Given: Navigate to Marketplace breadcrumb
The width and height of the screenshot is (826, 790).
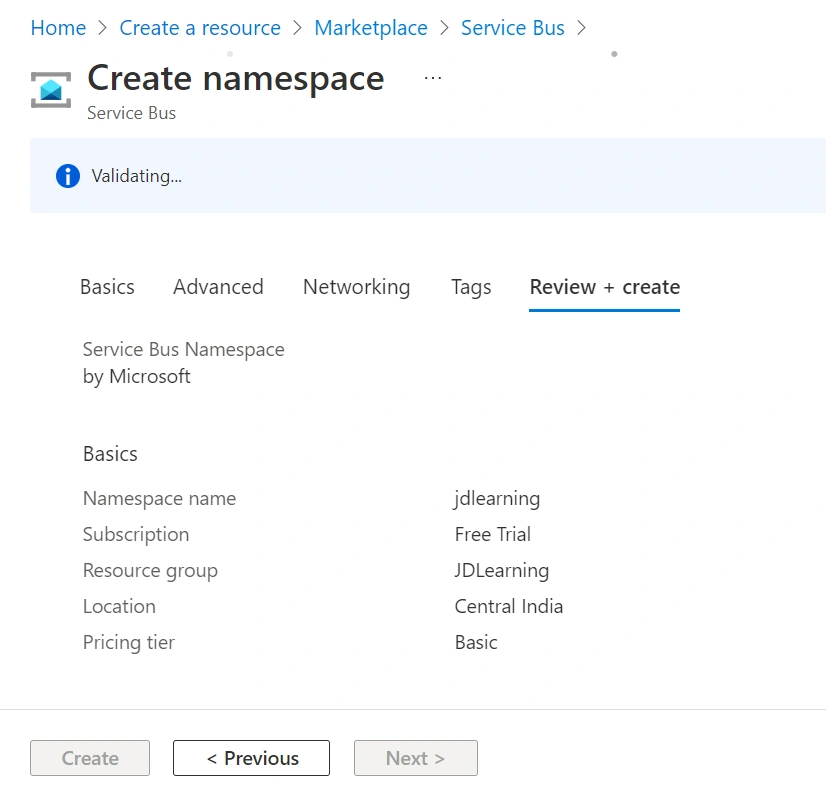Looking at the screenshot, I should click(x=371, y=28).
